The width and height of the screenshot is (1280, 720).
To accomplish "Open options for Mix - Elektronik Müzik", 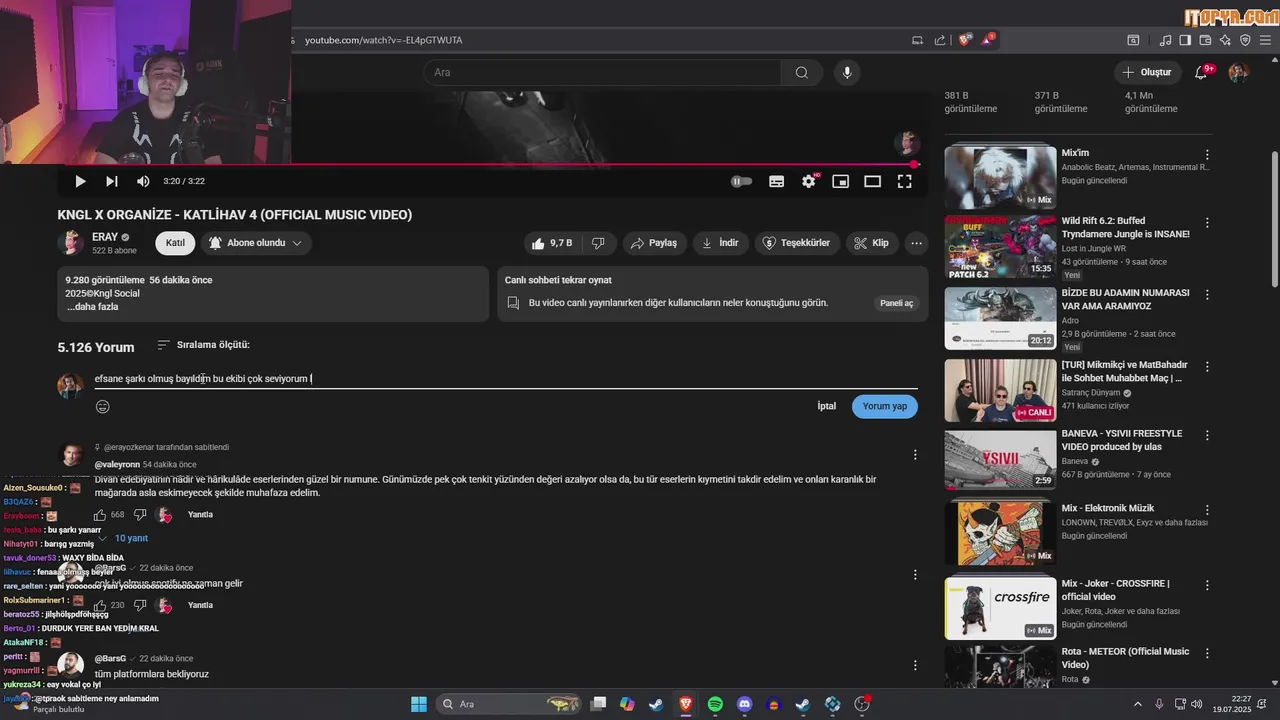I will tap(1207, 509).
